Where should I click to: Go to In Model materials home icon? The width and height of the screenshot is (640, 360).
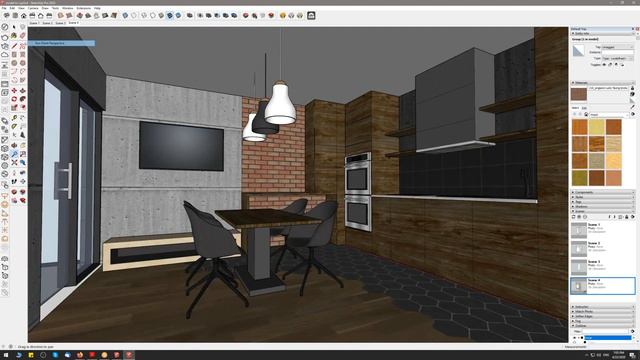pos(586,114)
